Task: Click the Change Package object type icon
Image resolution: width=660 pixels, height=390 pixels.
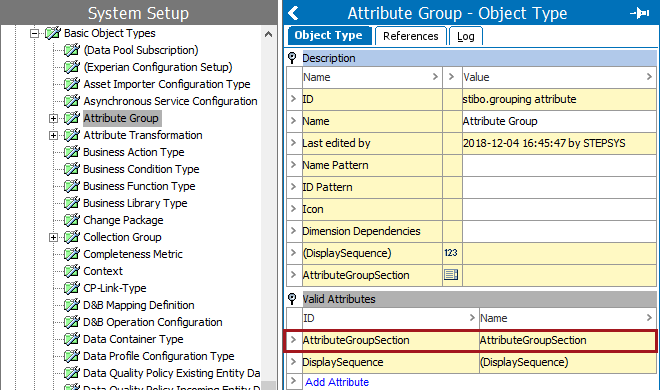Action: click(x=72, y=220)
